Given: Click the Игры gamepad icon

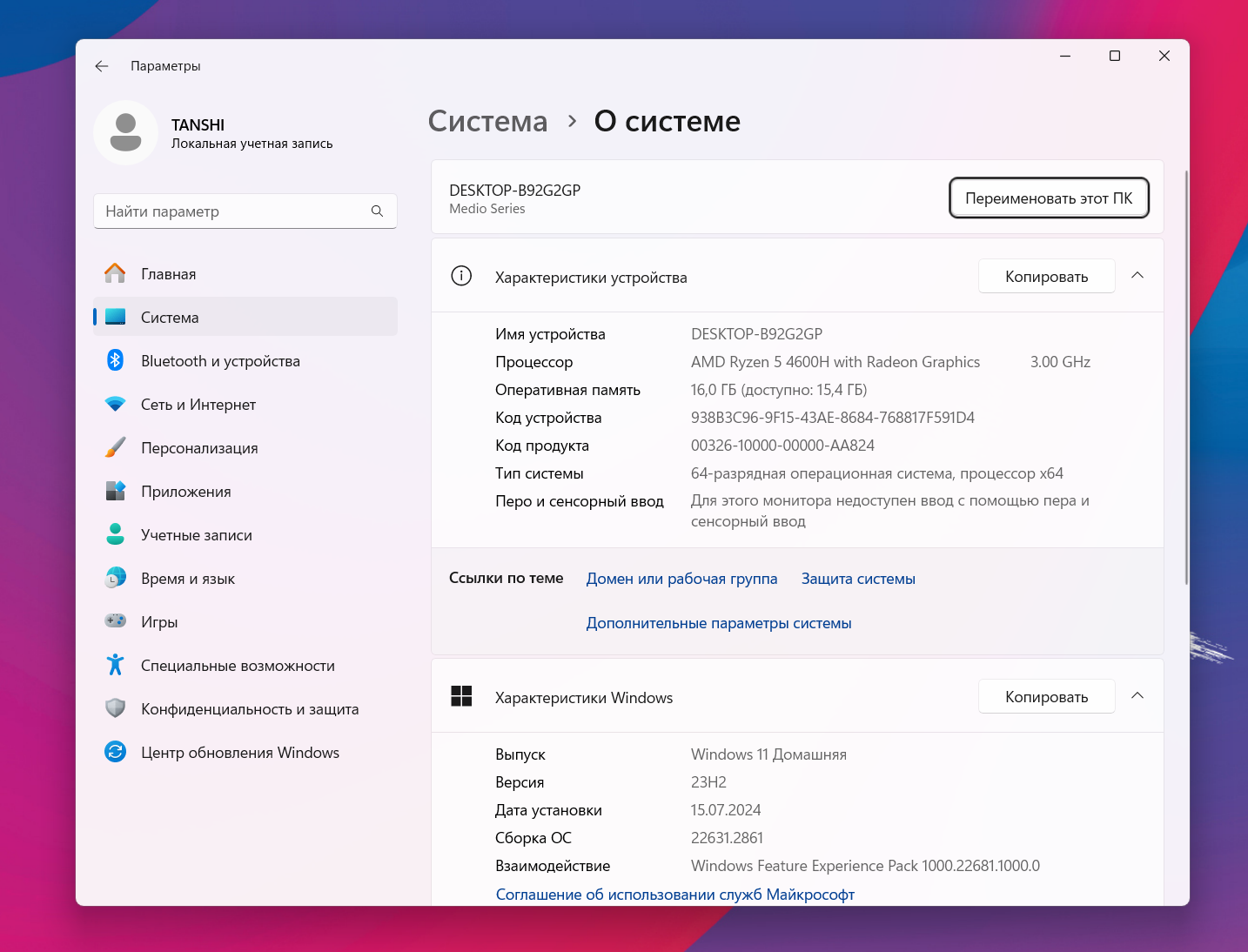Looking at the screenshot, I should click(x=115, y=621).
